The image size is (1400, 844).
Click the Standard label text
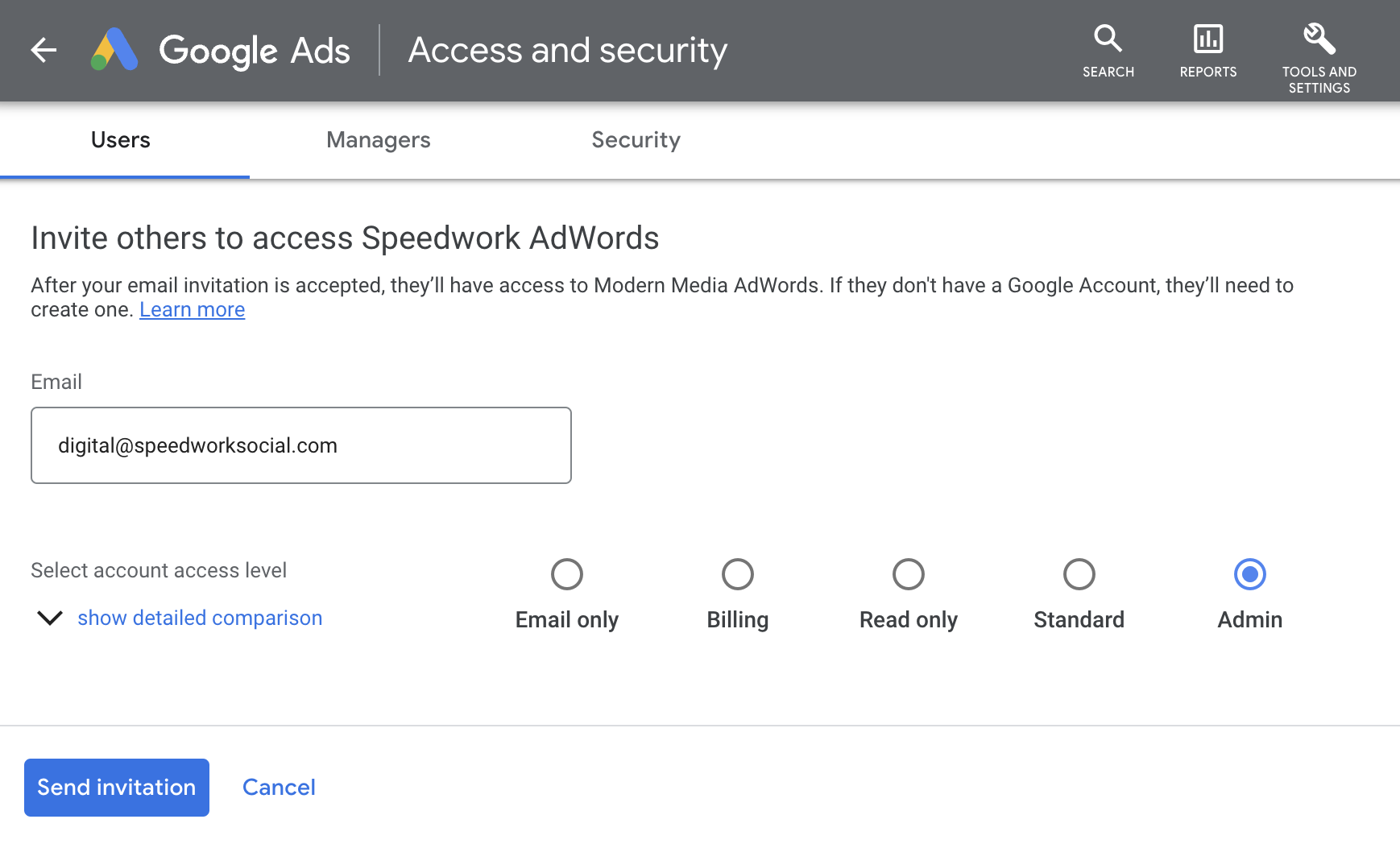pos(1079,619)
